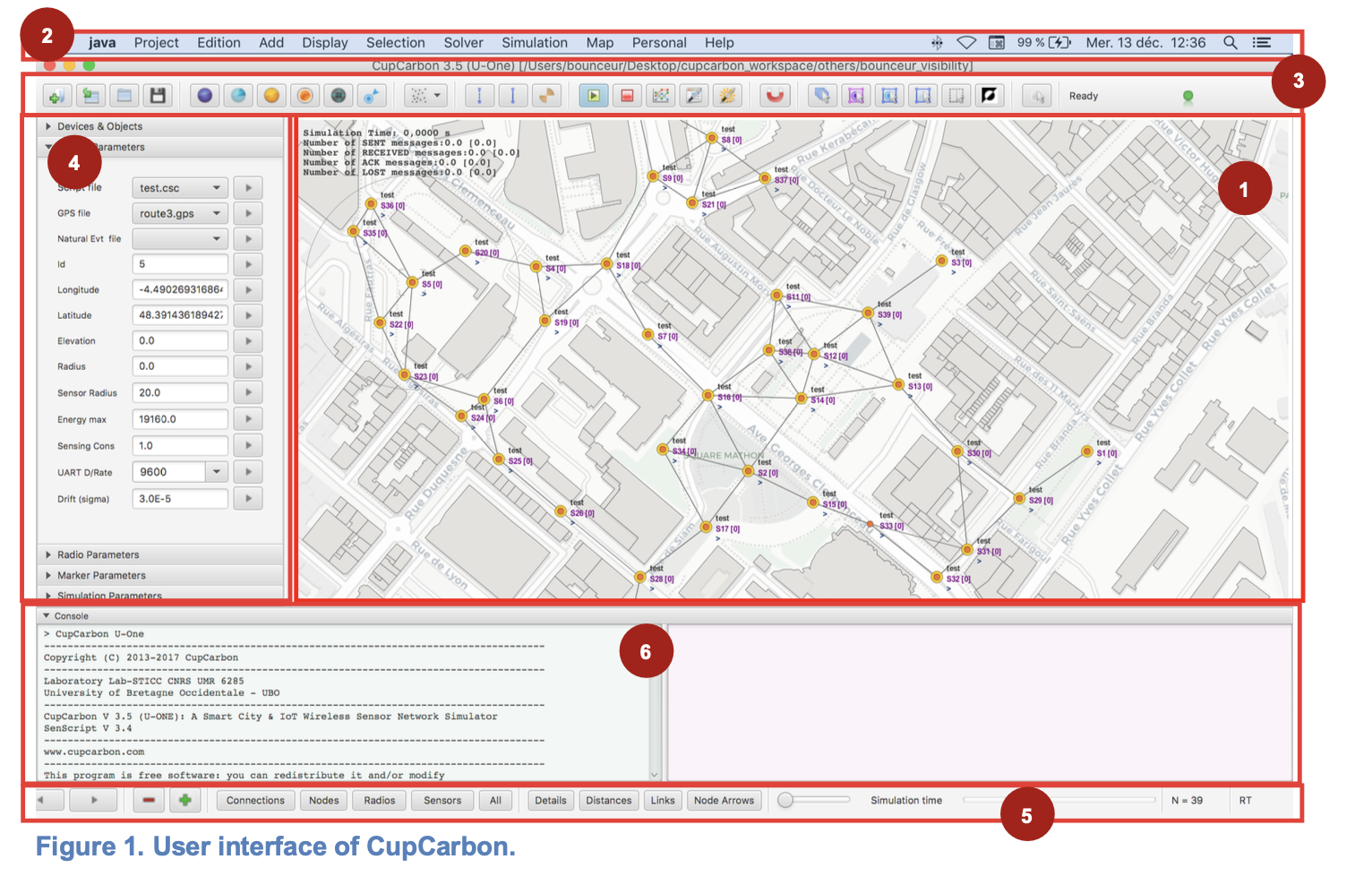Screen dimensions: 1372x885
Task: Toggle Distances display button
Action: point(608,800)
